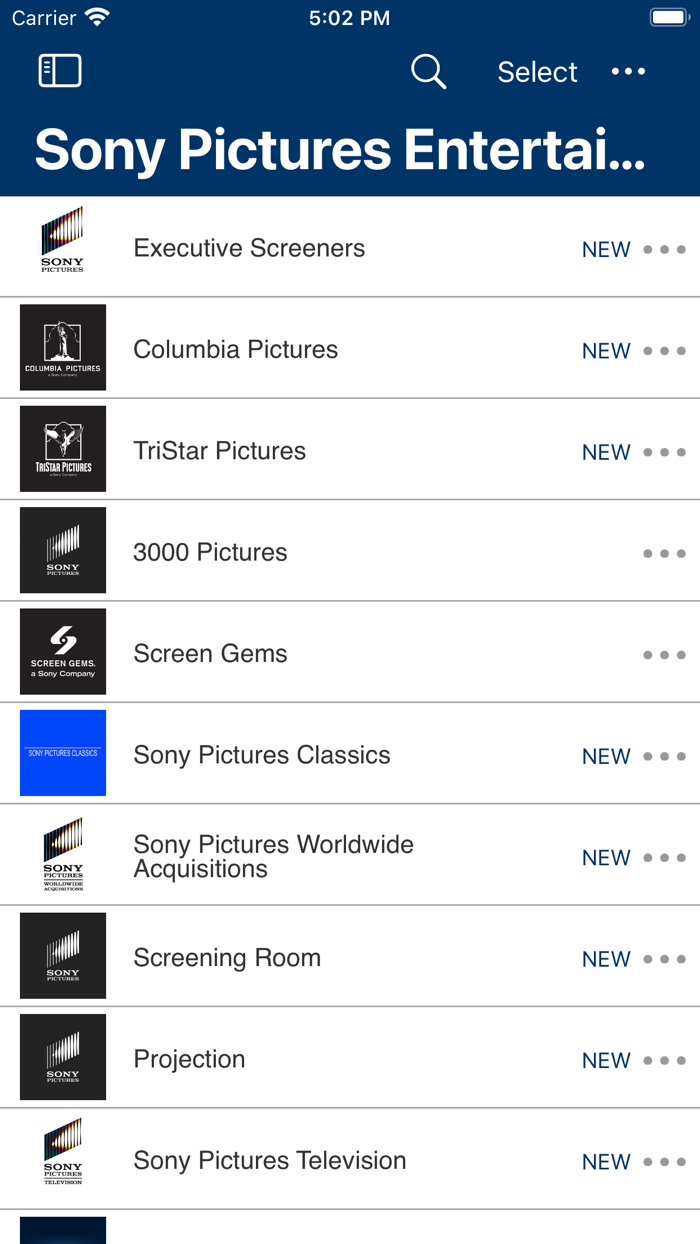Tap the NEW badge on Sony Pictures Television
Viewport: 700px width, 1244px height.
(606, 1161)
